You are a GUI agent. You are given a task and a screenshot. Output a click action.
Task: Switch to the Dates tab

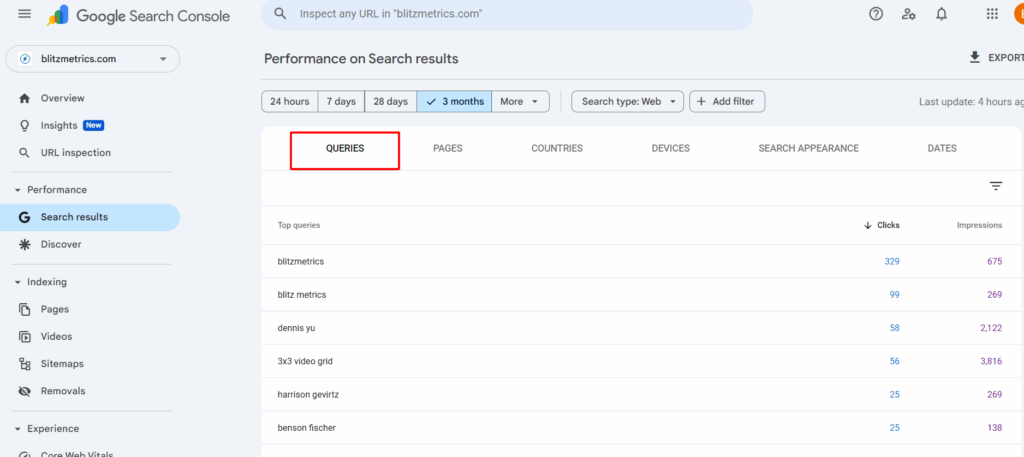(x=942, y=149)
